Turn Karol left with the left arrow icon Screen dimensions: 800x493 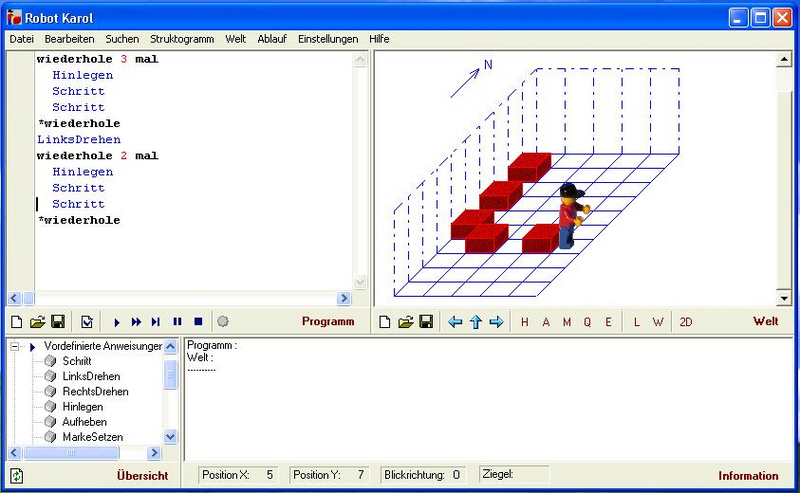point(455,322)
